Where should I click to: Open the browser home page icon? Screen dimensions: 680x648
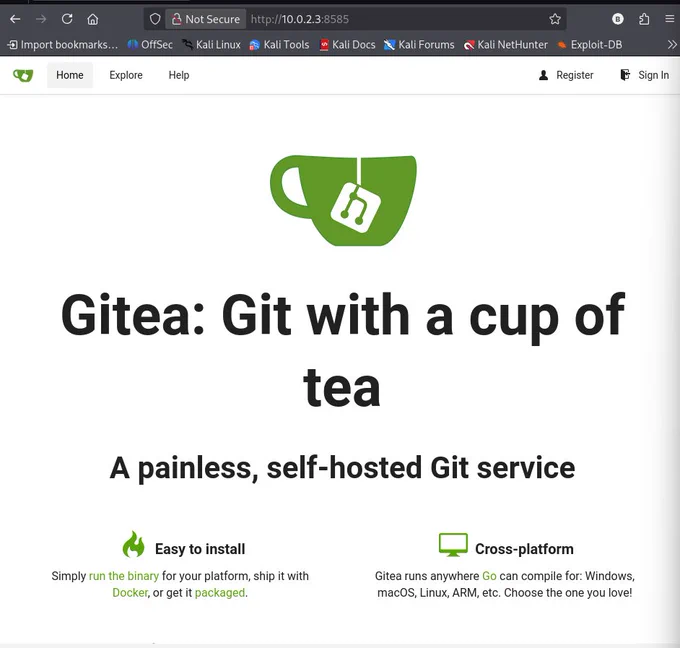93,19
